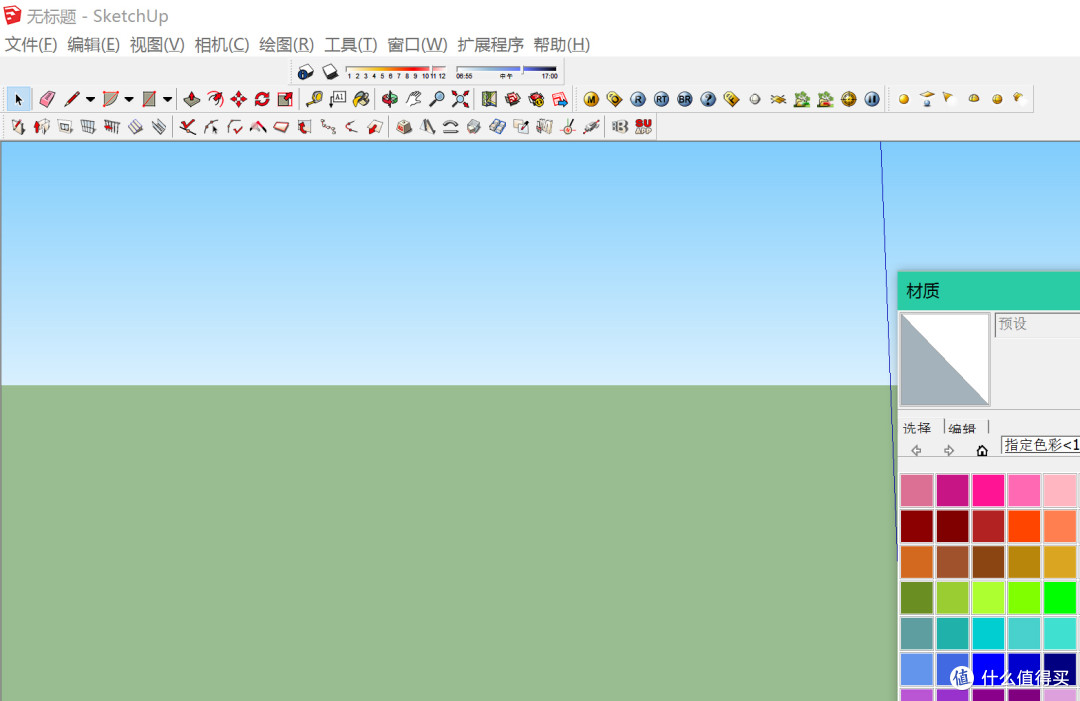
Task: Click the blue RT render button
Action: [661, 99]
